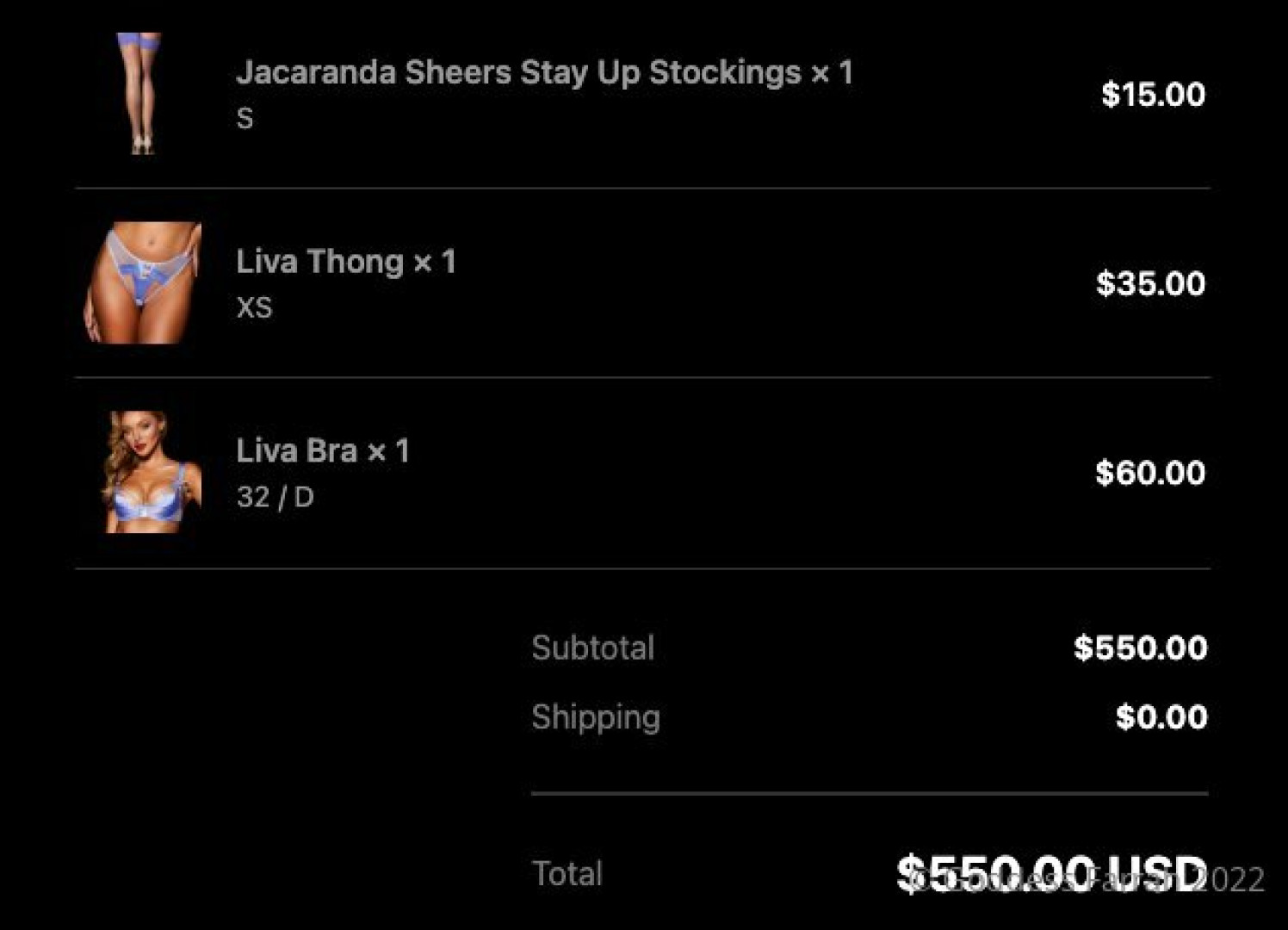Open the Liva Thong product image
This screenshot has width=1288, height=930.
tap(142, 282)
